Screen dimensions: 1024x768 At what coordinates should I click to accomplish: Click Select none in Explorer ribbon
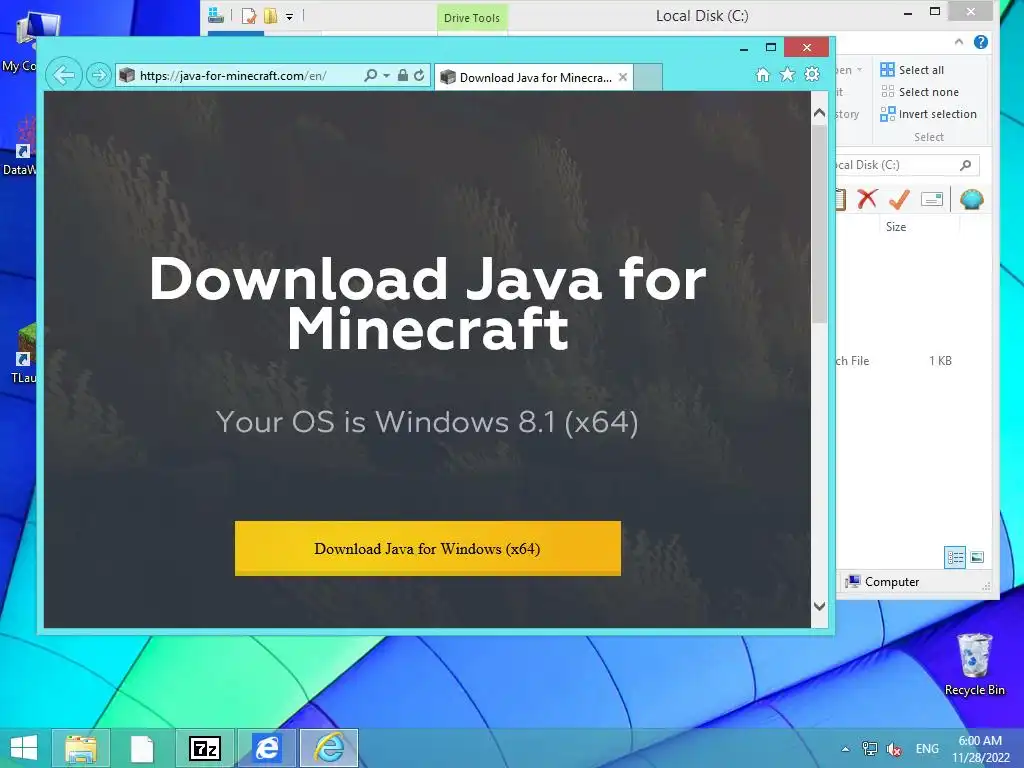point(920,92)
